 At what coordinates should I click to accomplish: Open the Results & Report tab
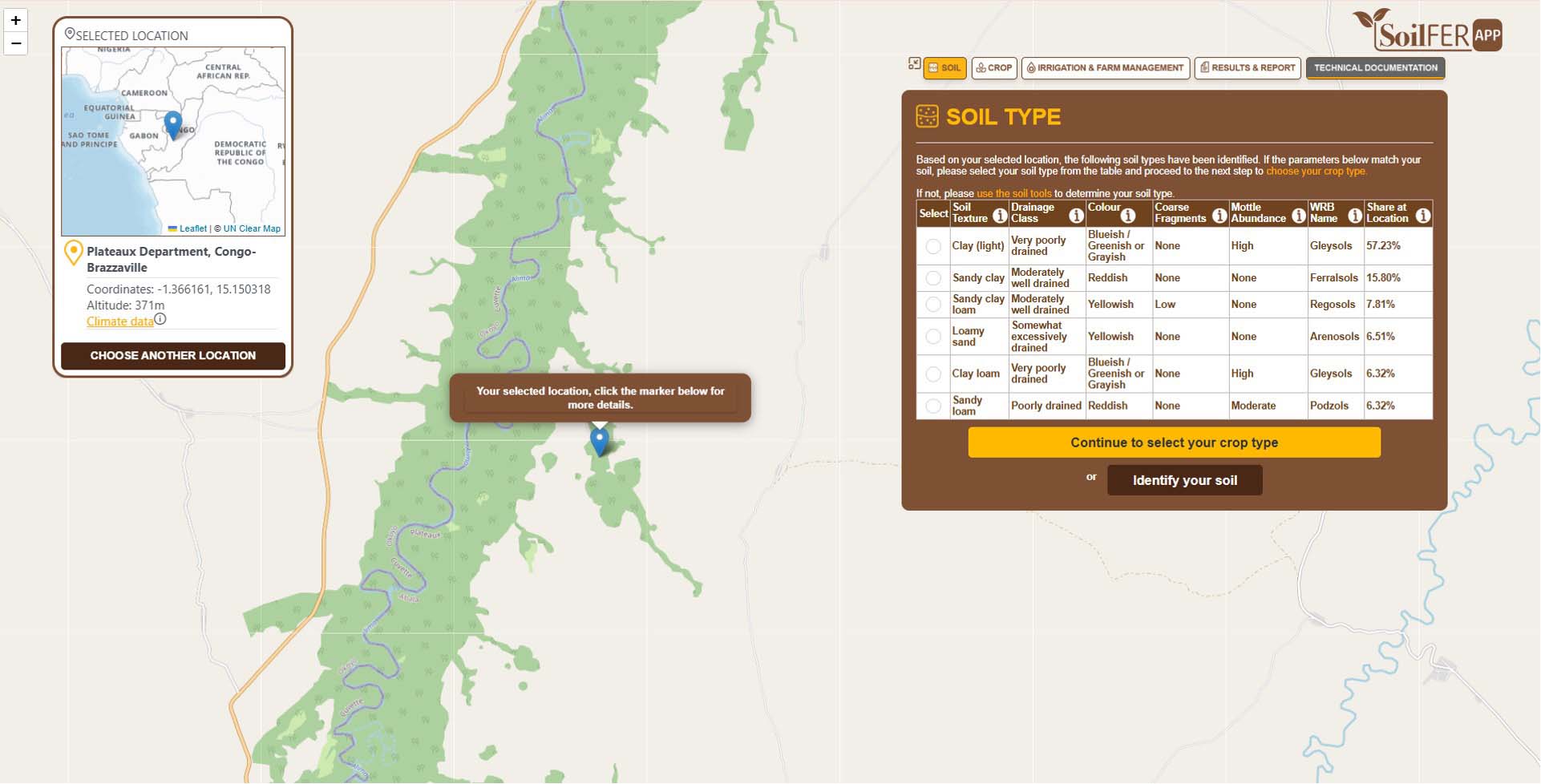[x=1247, y=68]
